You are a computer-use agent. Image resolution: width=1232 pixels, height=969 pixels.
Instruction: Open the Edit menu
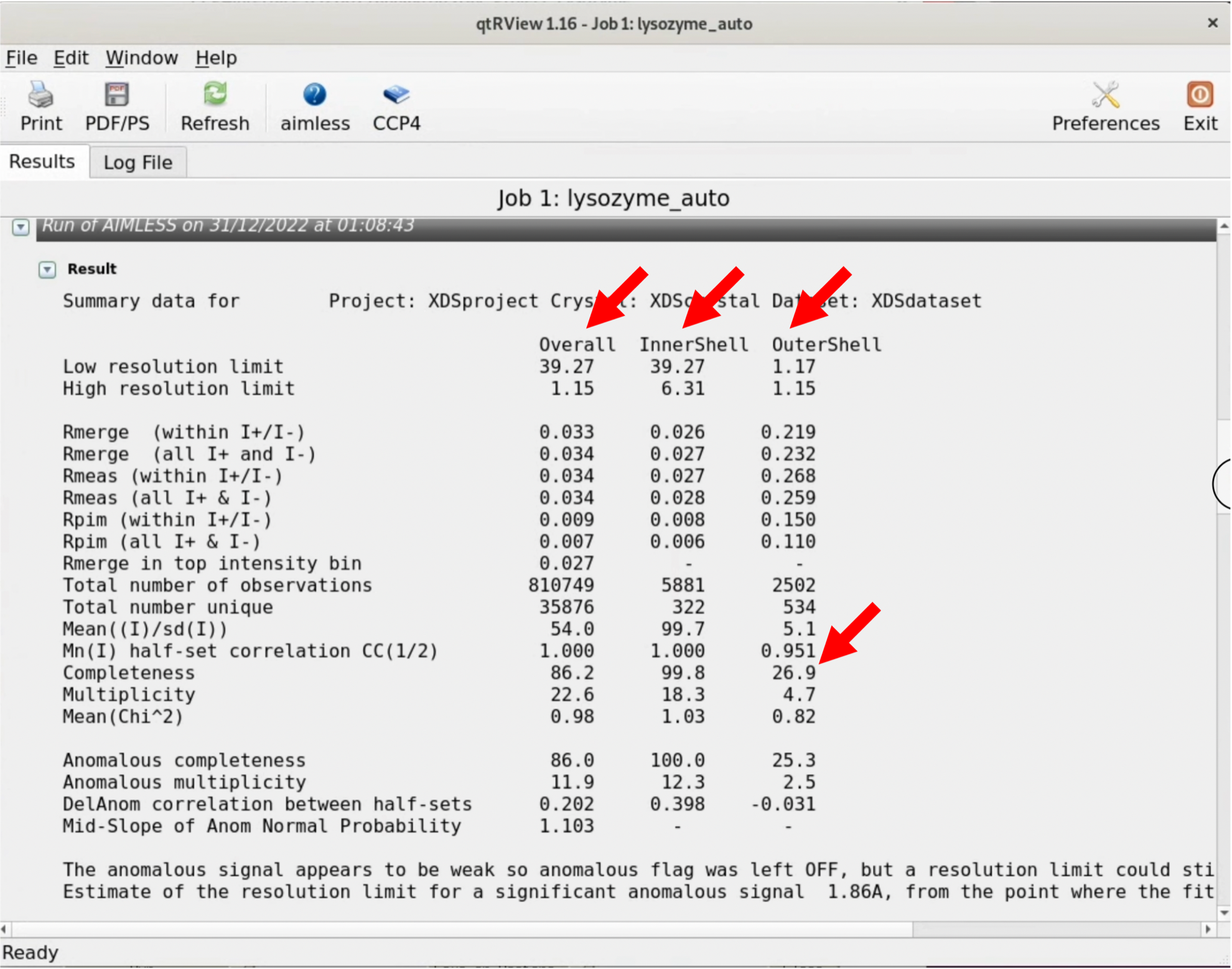(71, 58)
